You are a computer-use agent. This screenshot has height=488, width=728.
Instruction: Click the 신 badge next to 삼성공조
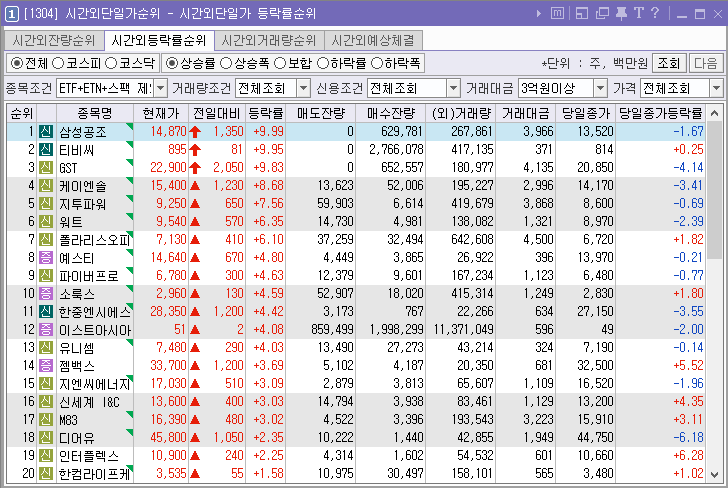tap(46, 132)
